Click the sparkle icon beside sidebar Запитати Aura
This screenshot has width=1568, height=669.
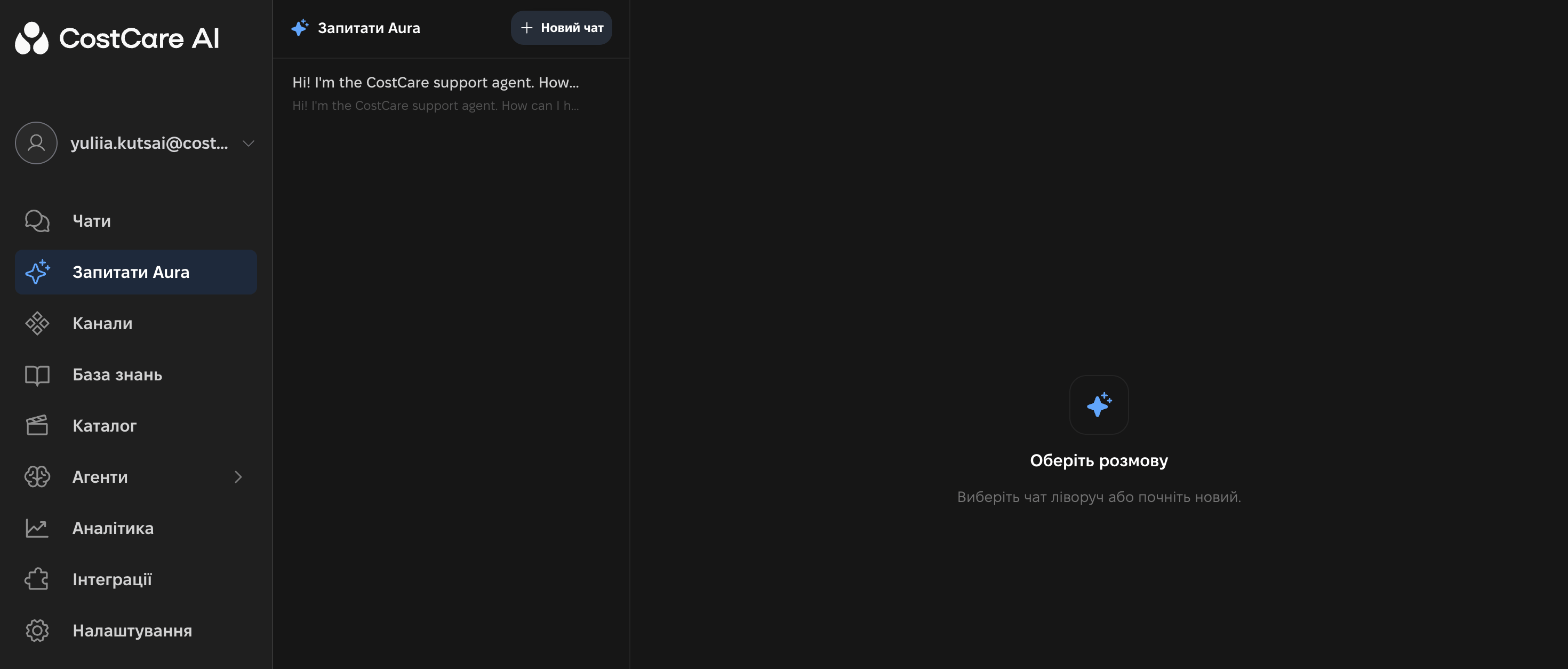pos(37,272)
